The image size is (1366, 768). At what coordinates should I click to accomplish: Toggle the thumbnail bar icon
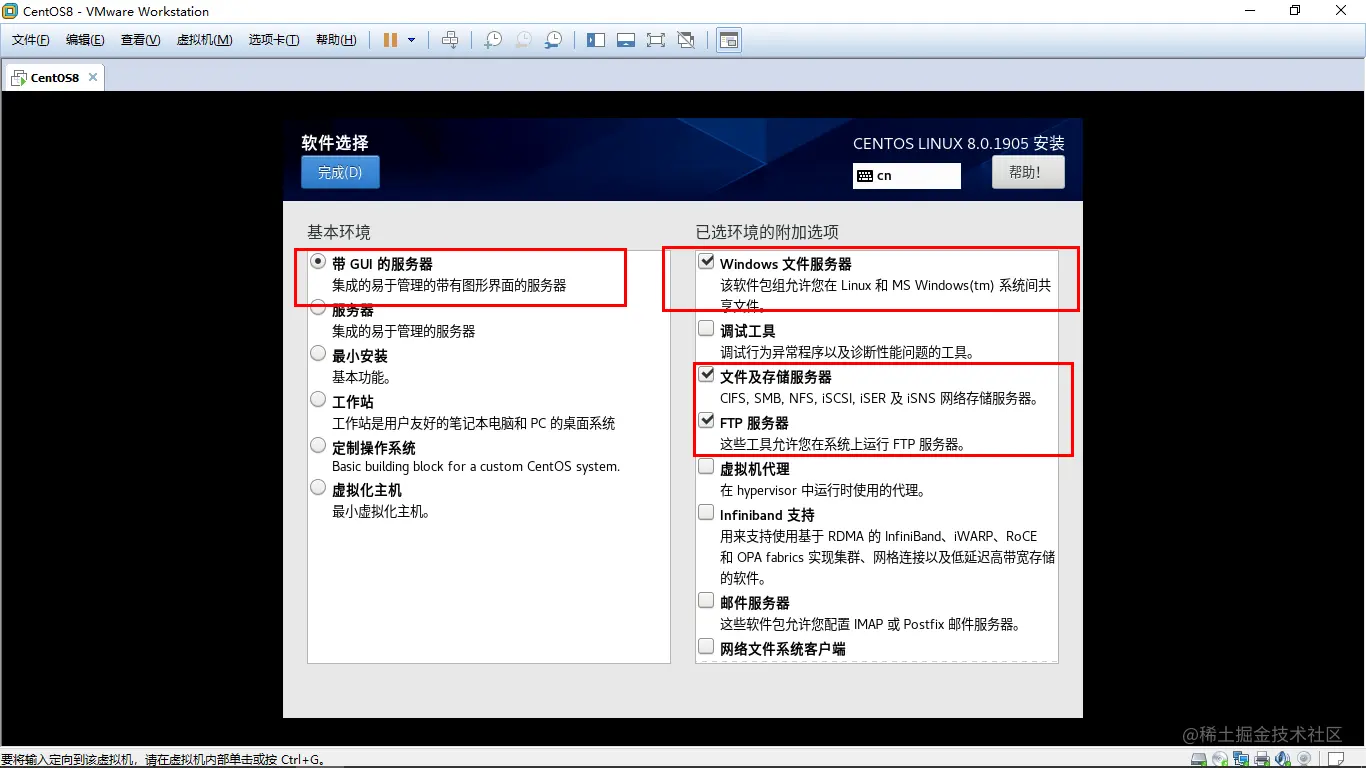tap(626, 40)
